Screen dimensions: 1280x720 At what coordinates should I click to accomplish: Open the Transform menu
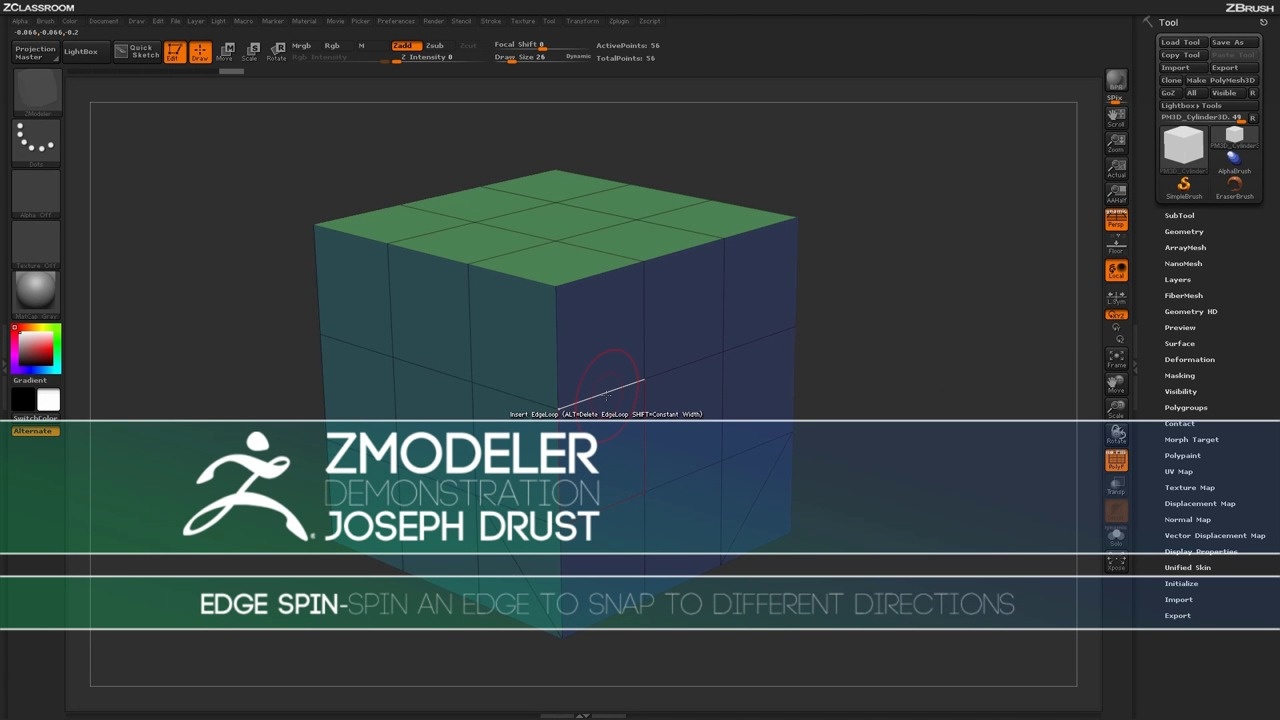[583, 21]
